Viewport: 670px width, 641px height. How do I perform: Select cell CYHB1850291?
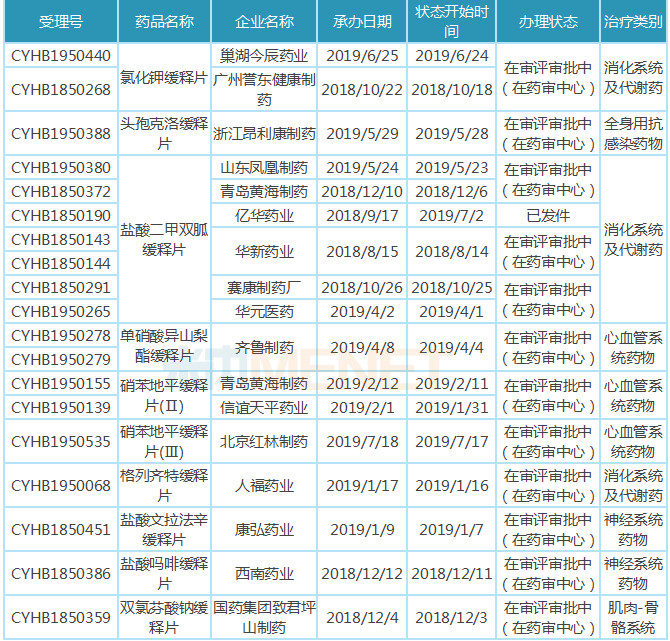coord(61,288)
